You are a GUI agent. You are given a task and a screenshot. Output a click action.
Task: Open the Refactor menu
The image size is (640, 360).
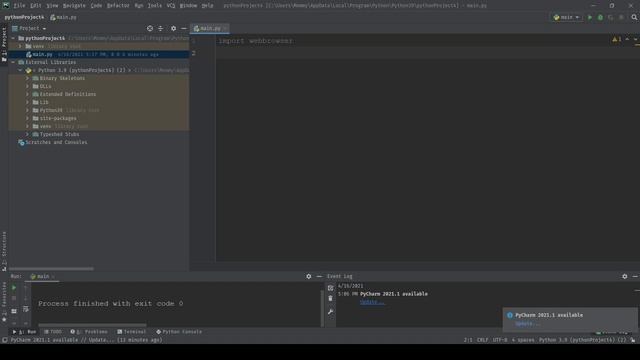(x=118, y=6)
